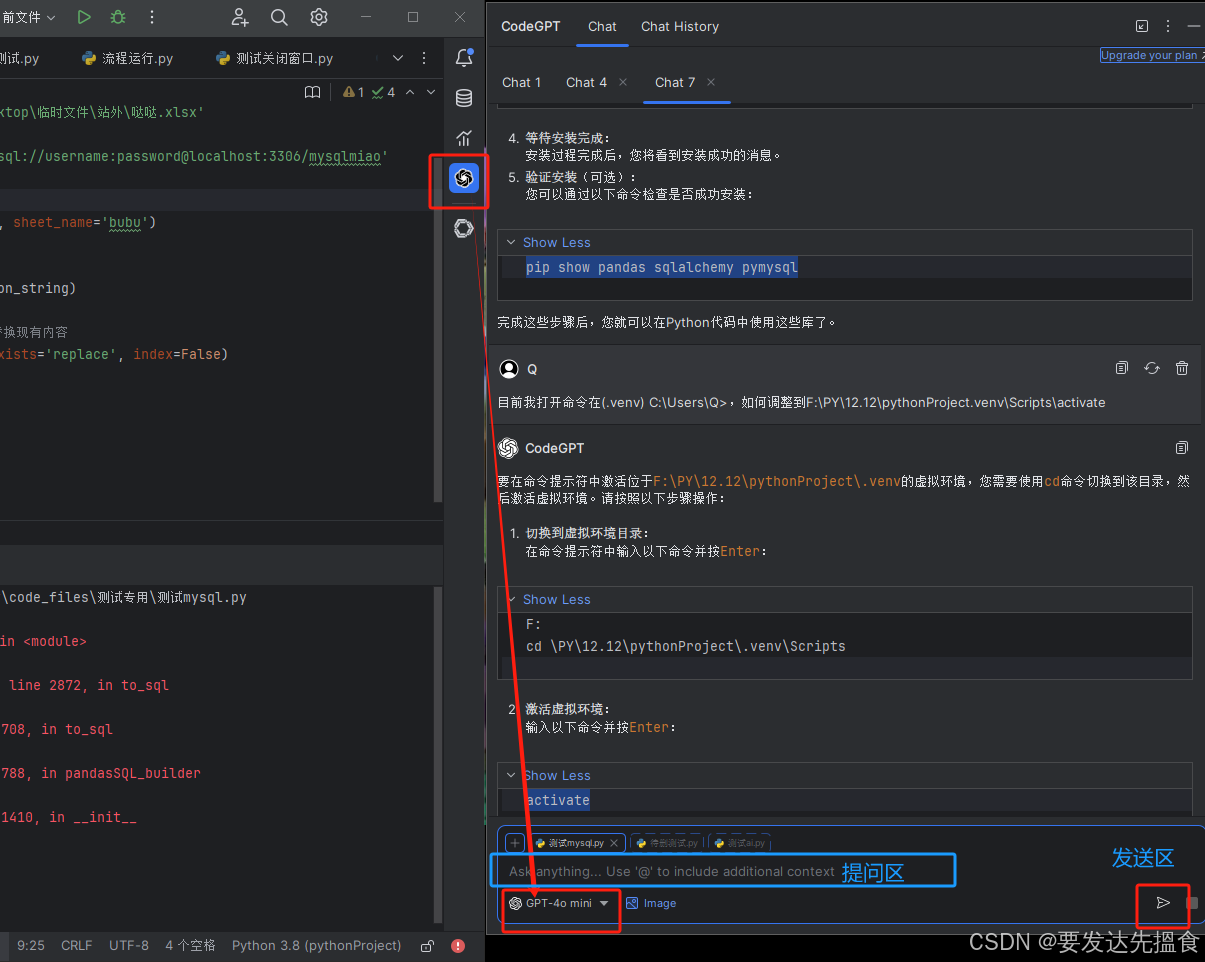This screenshot has width=1205, height=962.
Task: Collapse pip show code block via Show Less
Action: pyautogui.click(x=556, y=242)
